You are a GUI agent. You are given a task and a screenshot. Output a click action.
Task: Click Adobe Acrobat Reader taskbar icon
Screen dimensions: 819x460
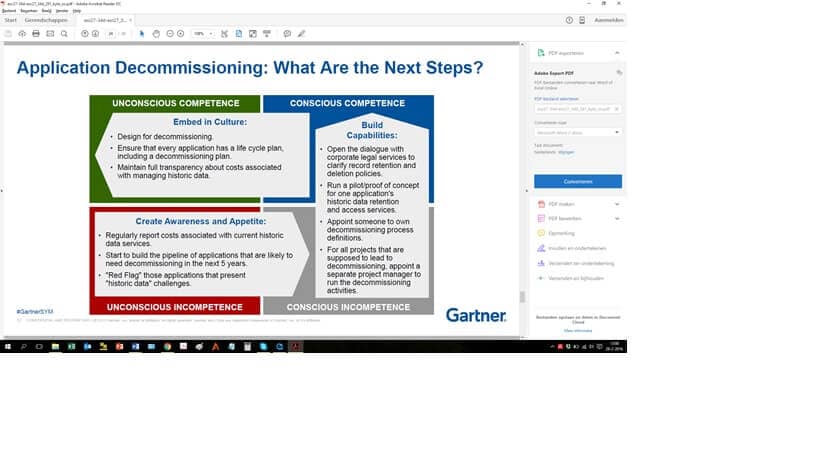tap(296, 346)
